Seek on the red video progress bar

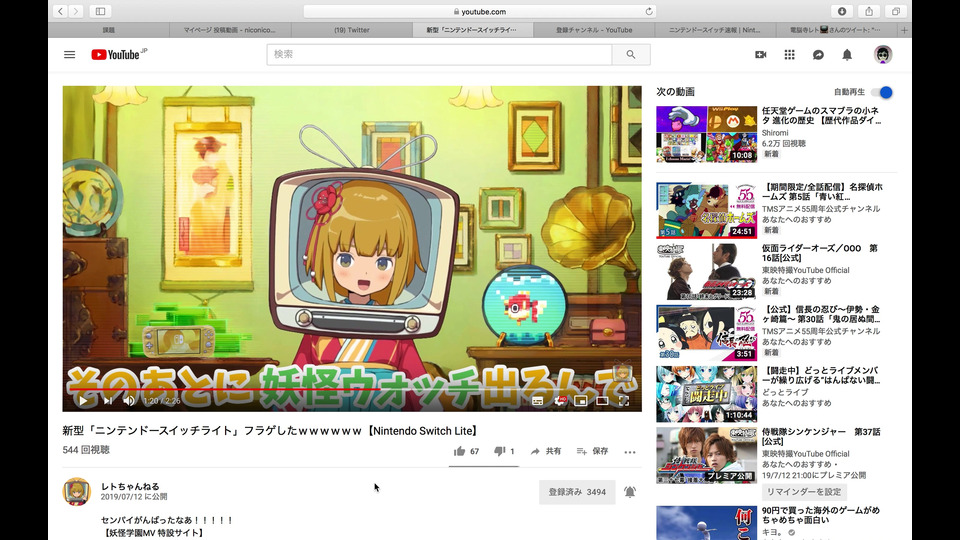(352, 388)
